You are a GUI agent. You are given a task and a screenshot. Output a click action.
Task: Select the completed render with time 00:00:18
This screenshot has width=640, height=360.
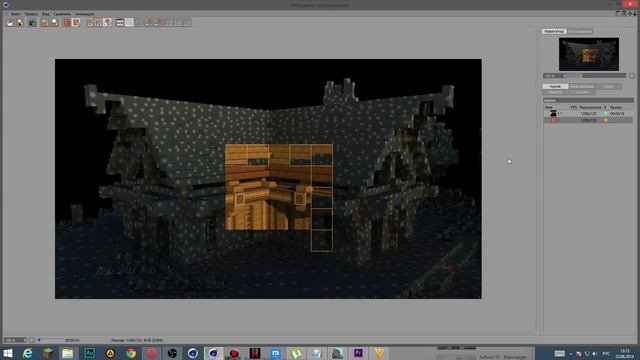[x=589, y=113]
